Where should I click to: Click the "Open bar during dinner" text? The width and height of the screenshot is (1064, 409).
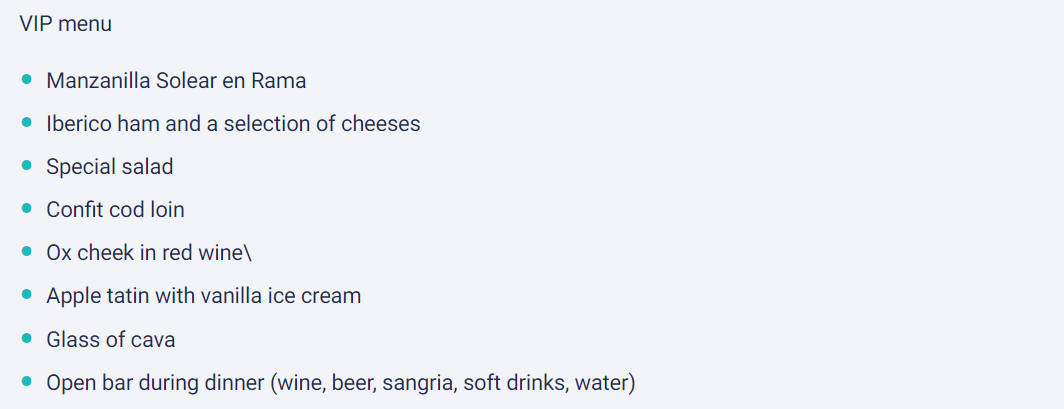[154, 383]
